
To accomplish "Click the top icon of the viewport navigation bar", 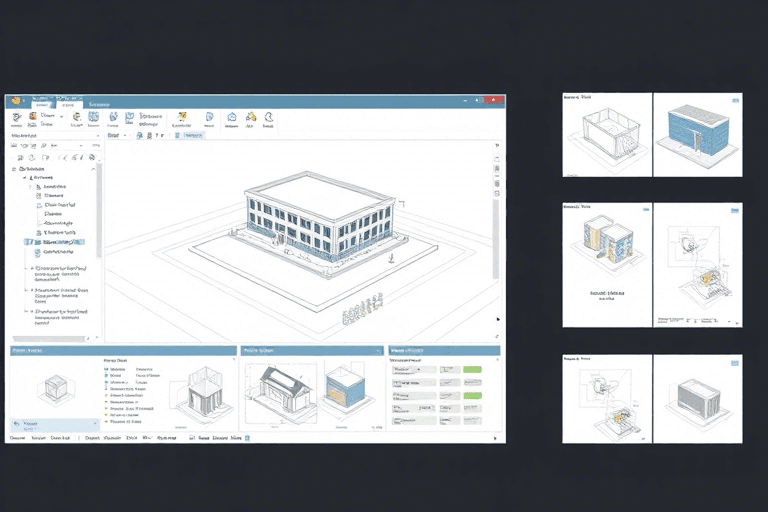I will (x=497, y=146).
